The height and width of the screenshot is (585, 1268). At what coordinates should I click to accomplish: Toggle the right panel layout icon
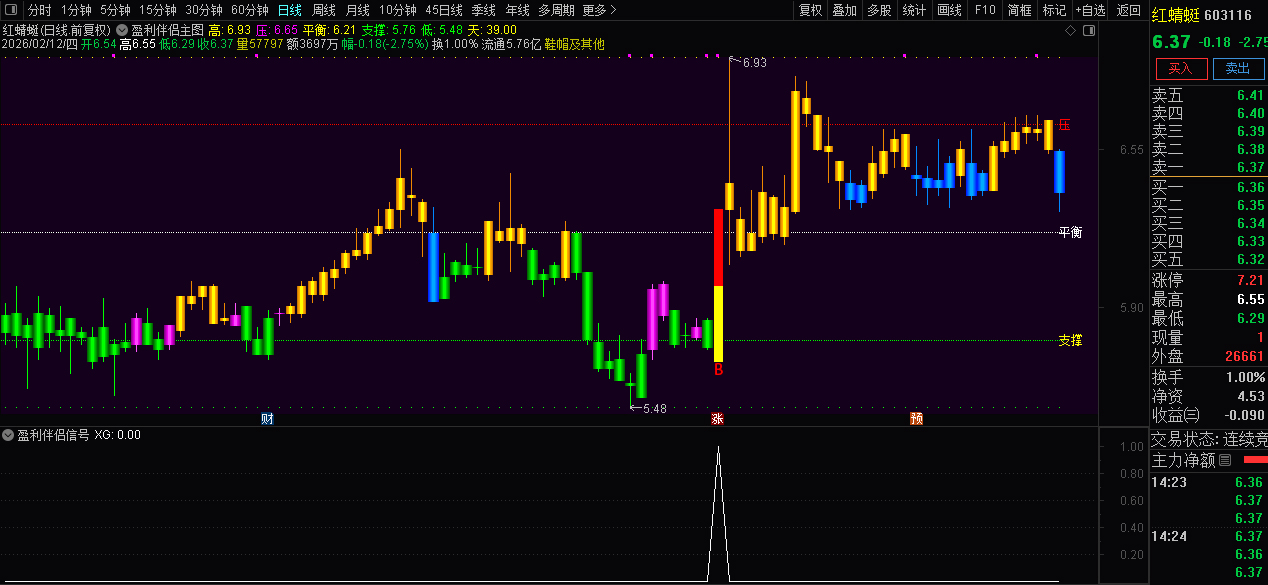1090,31
